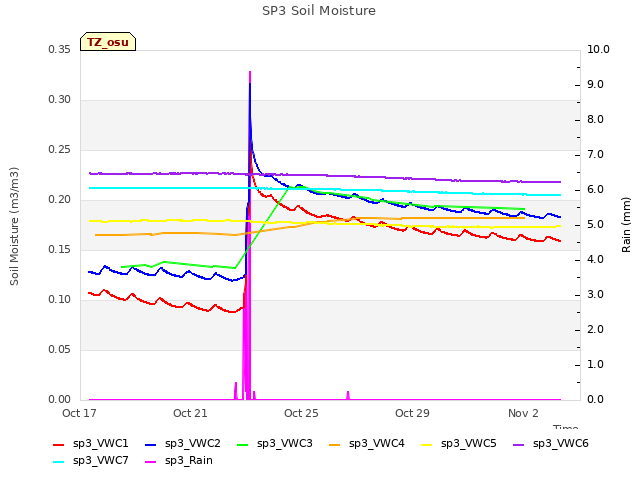Click the orange sp3_VWC4 legend swatch
Image resolution: width=640 pixels, height=480 pixels.
coord(335,445)
